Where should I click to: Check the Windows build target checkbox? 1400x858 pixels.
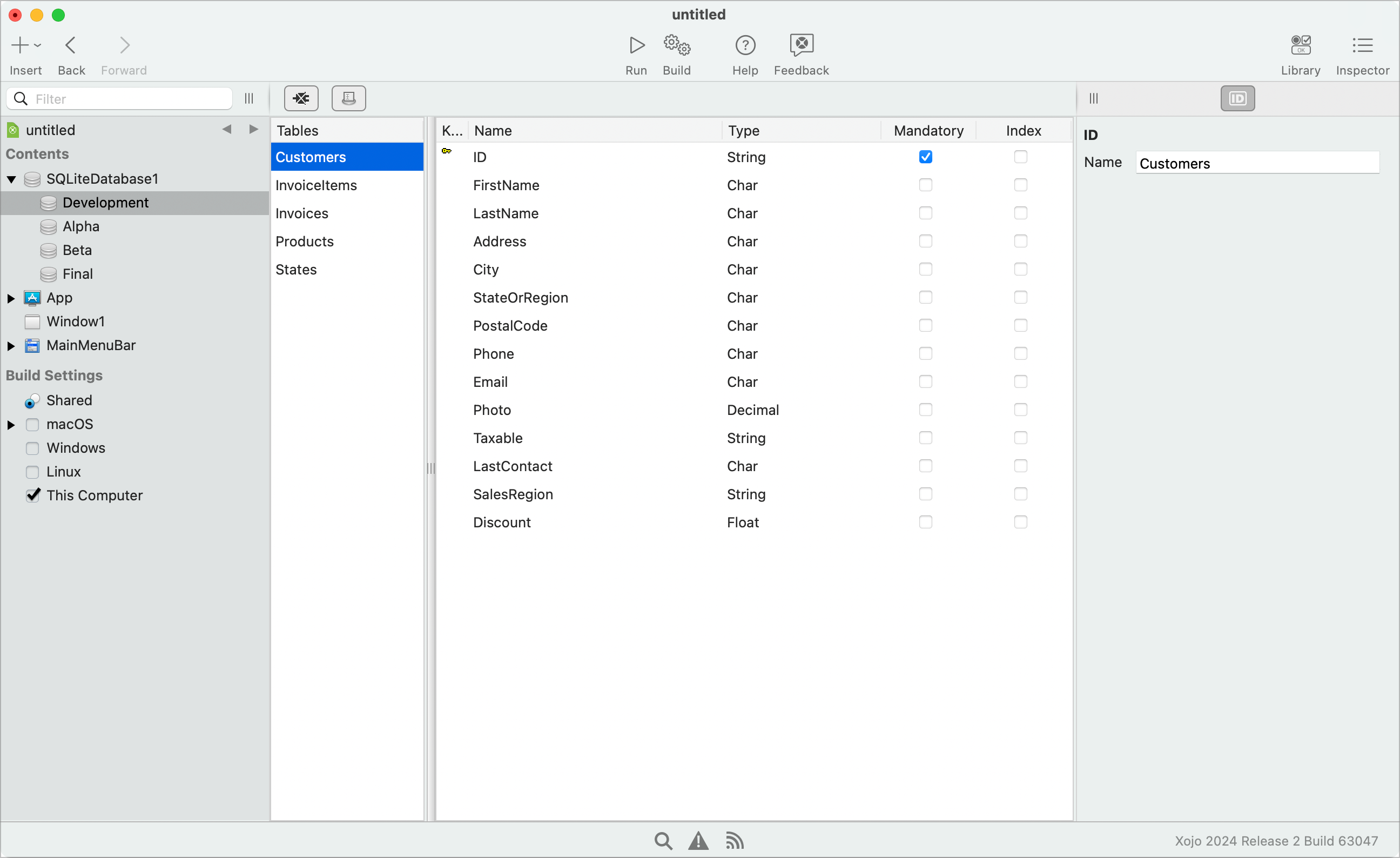point(32,448)
